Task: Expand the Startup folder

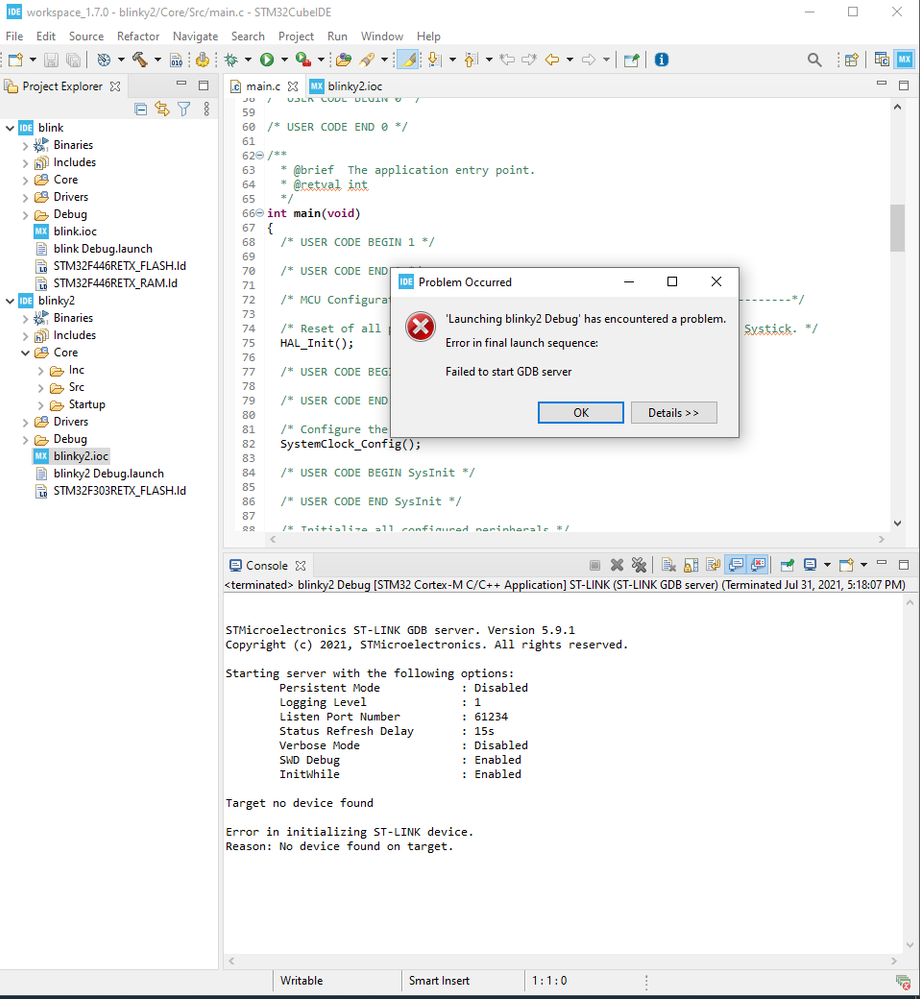Action: click(41, 405)
